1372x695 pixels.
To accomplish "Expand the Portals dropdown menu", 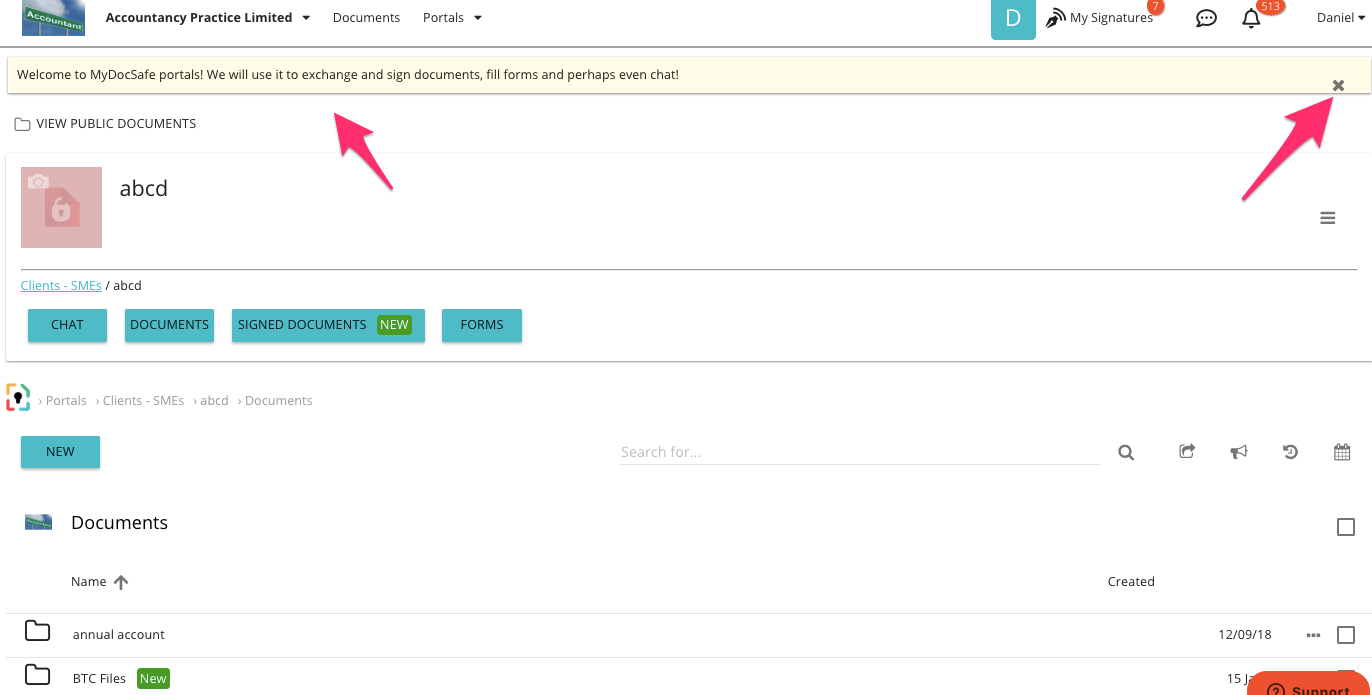I will click(x=452, y=18).
